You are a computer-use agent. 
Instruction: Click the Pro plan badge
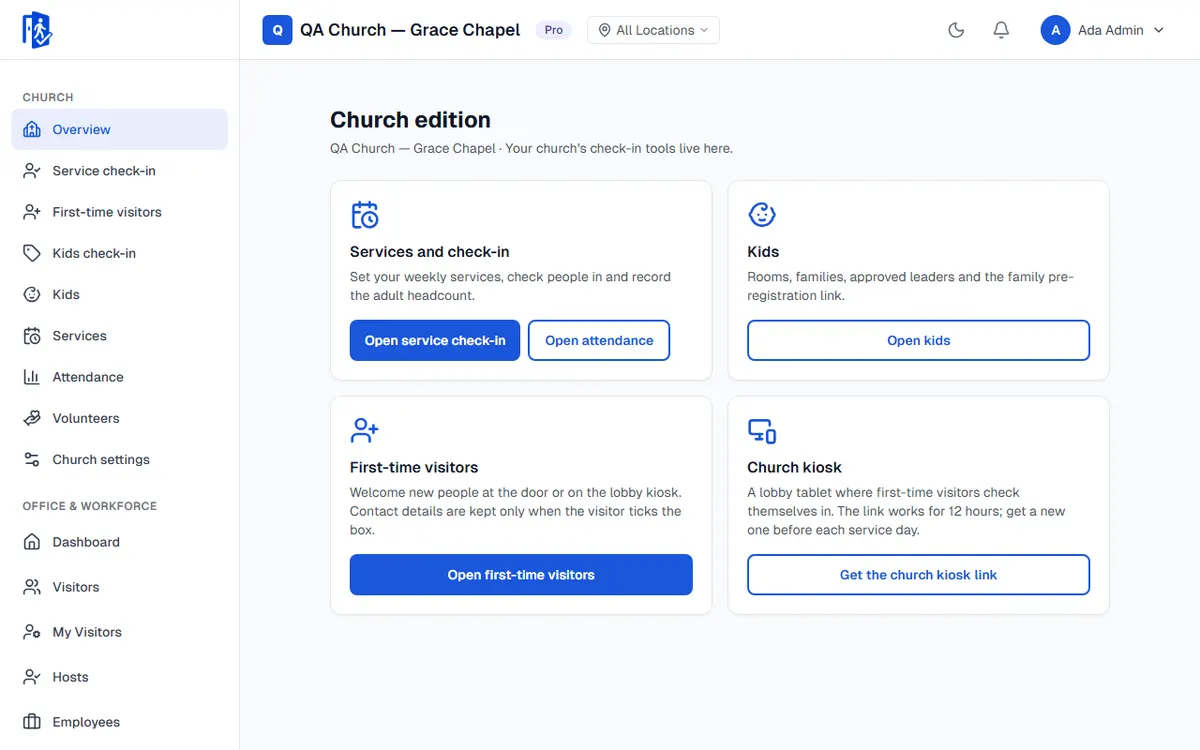pyautogui.click(x=554, y=30)
